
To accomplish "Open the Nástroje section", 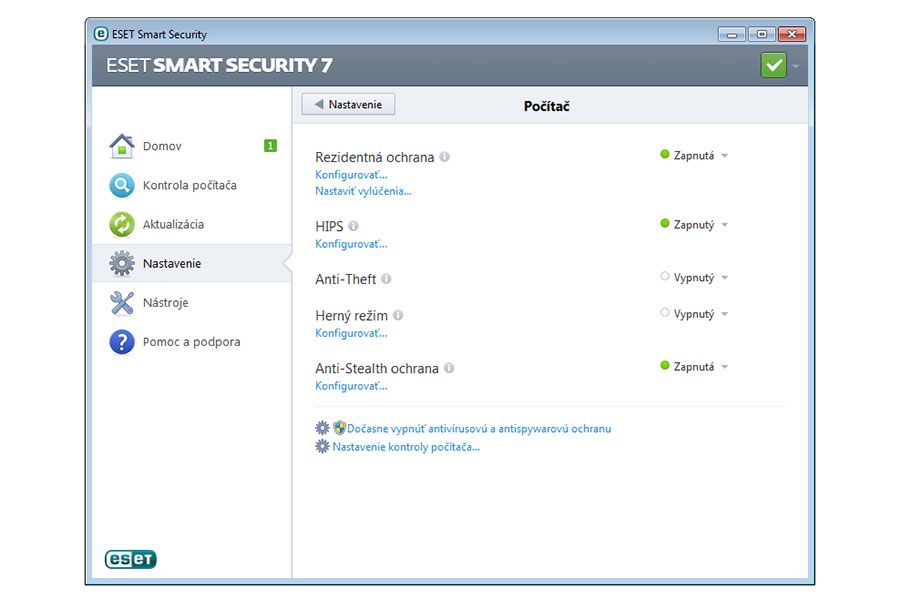I will 192,302.
